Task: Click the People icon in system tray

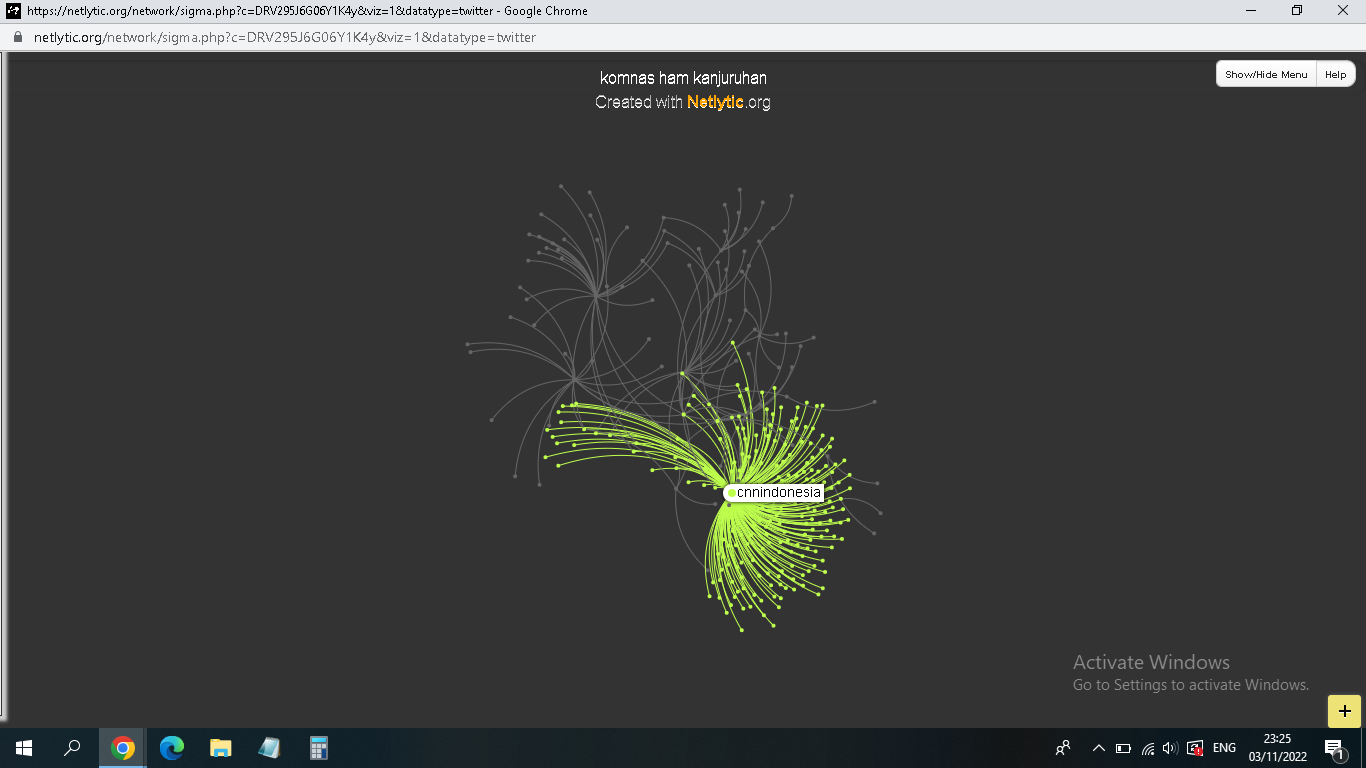Action: pyautogui.click(x=1063, y=748)
